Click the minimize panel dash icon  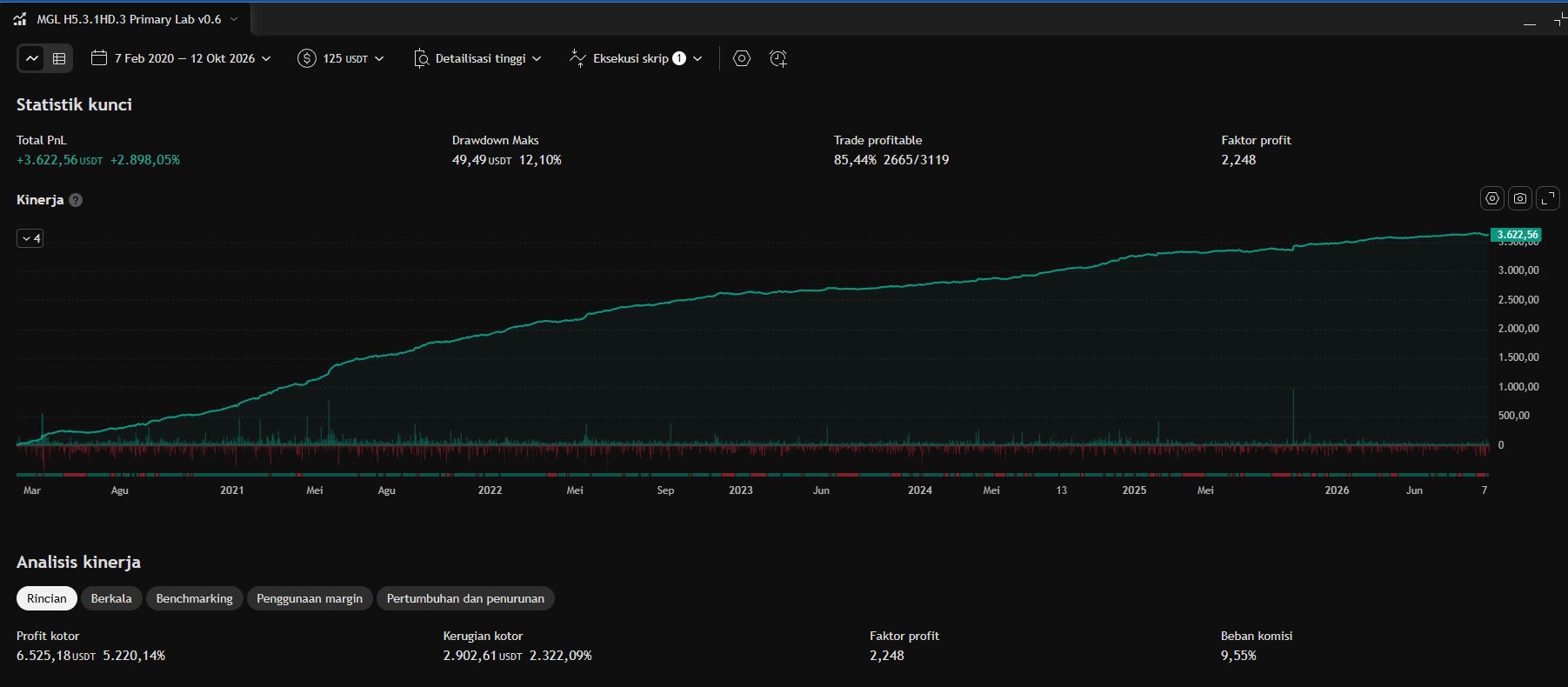click(1530, 23)
